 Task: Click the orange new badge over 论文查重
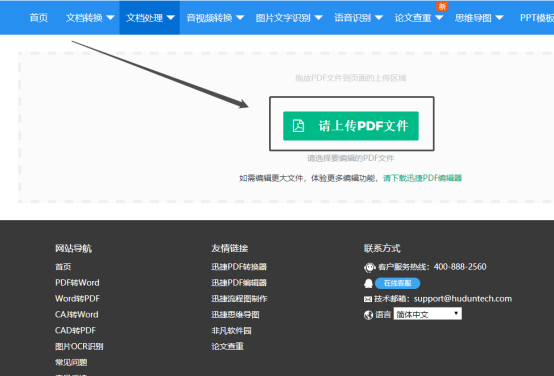[x=442, y=6]
